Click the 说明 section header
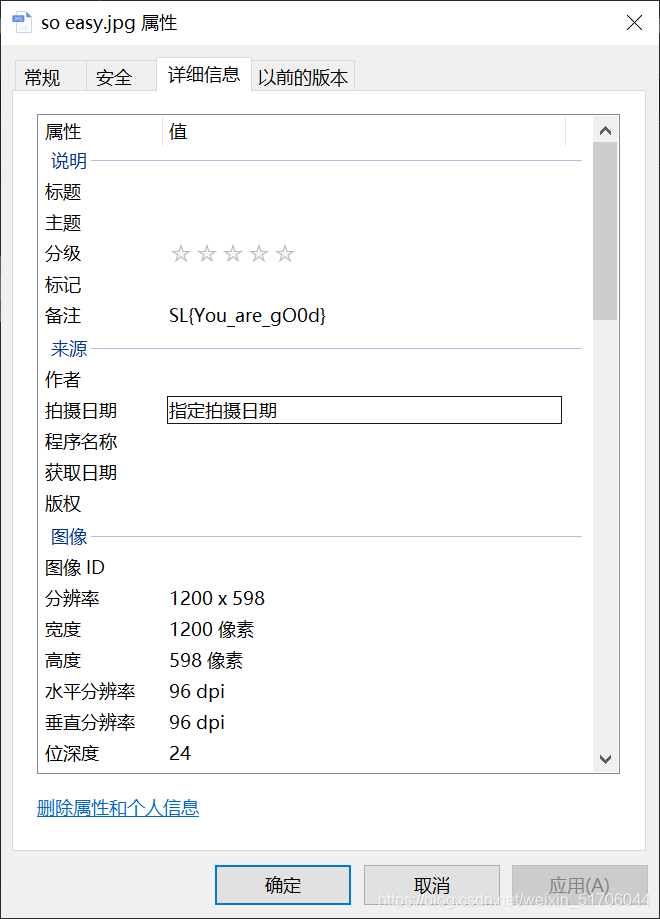 tap(69, 161)
